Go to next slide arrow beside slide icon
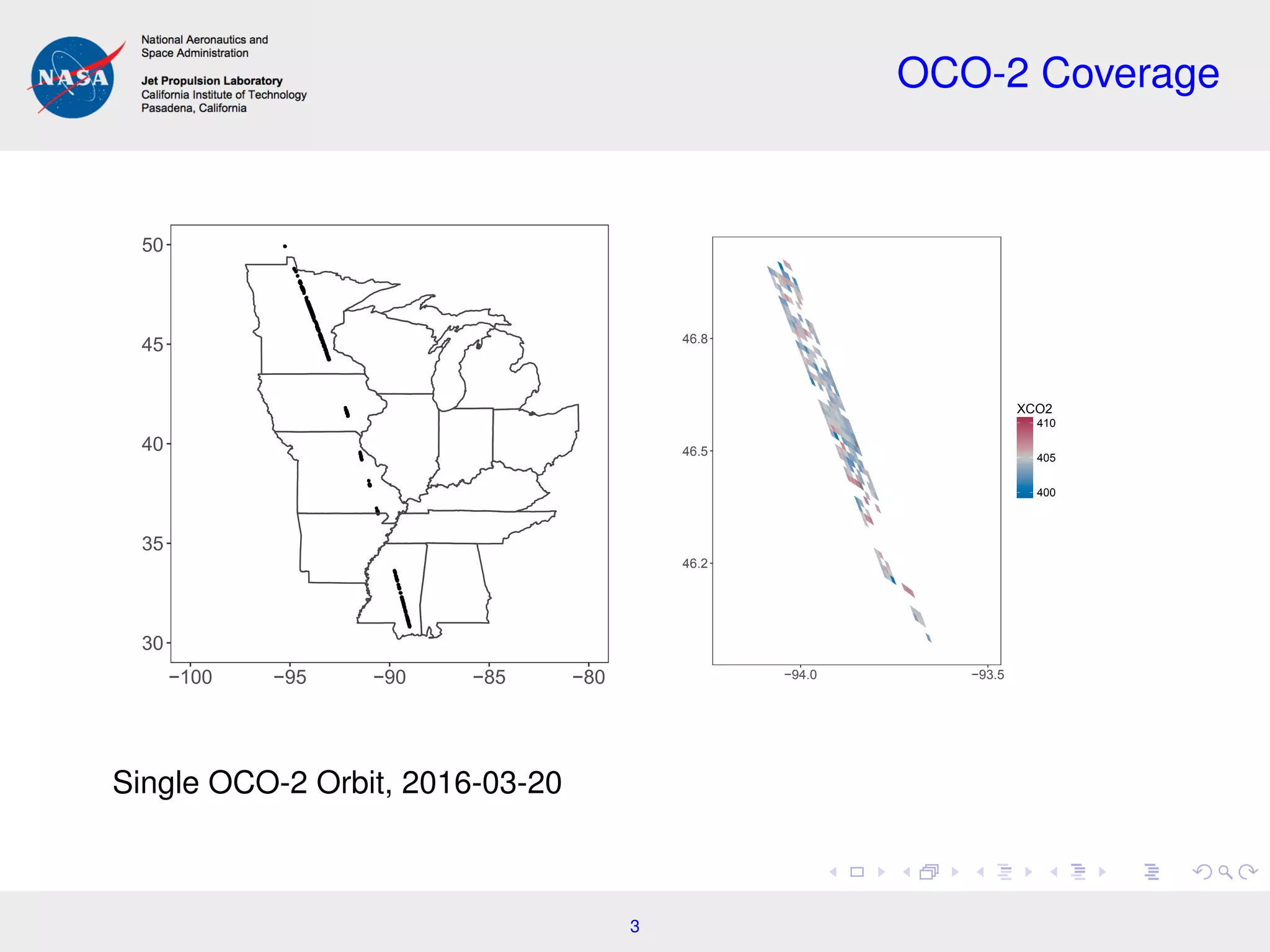The height and width of the screenshot is (952, 1270). coord(881,872)
